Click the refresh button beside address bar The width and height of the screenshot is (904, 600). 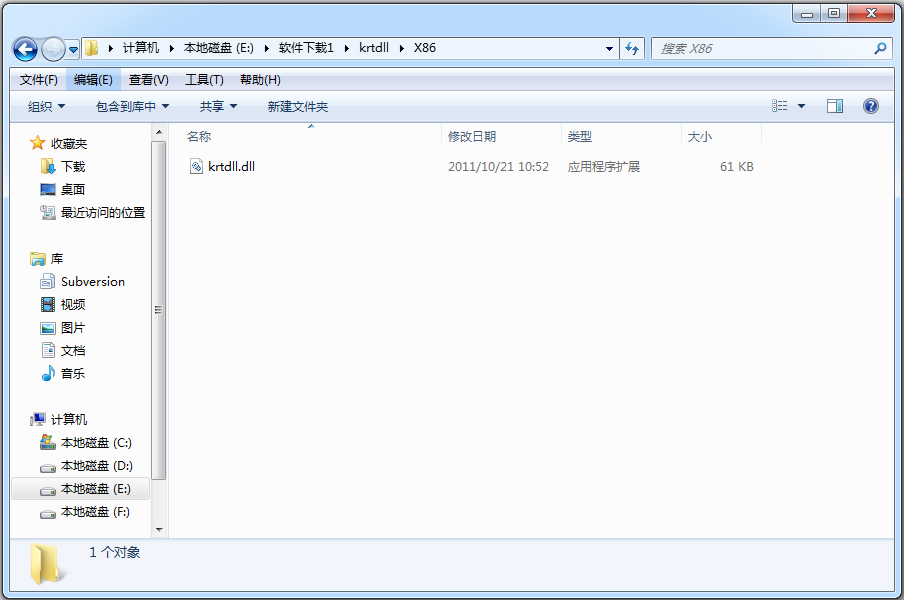coord(632,48)
